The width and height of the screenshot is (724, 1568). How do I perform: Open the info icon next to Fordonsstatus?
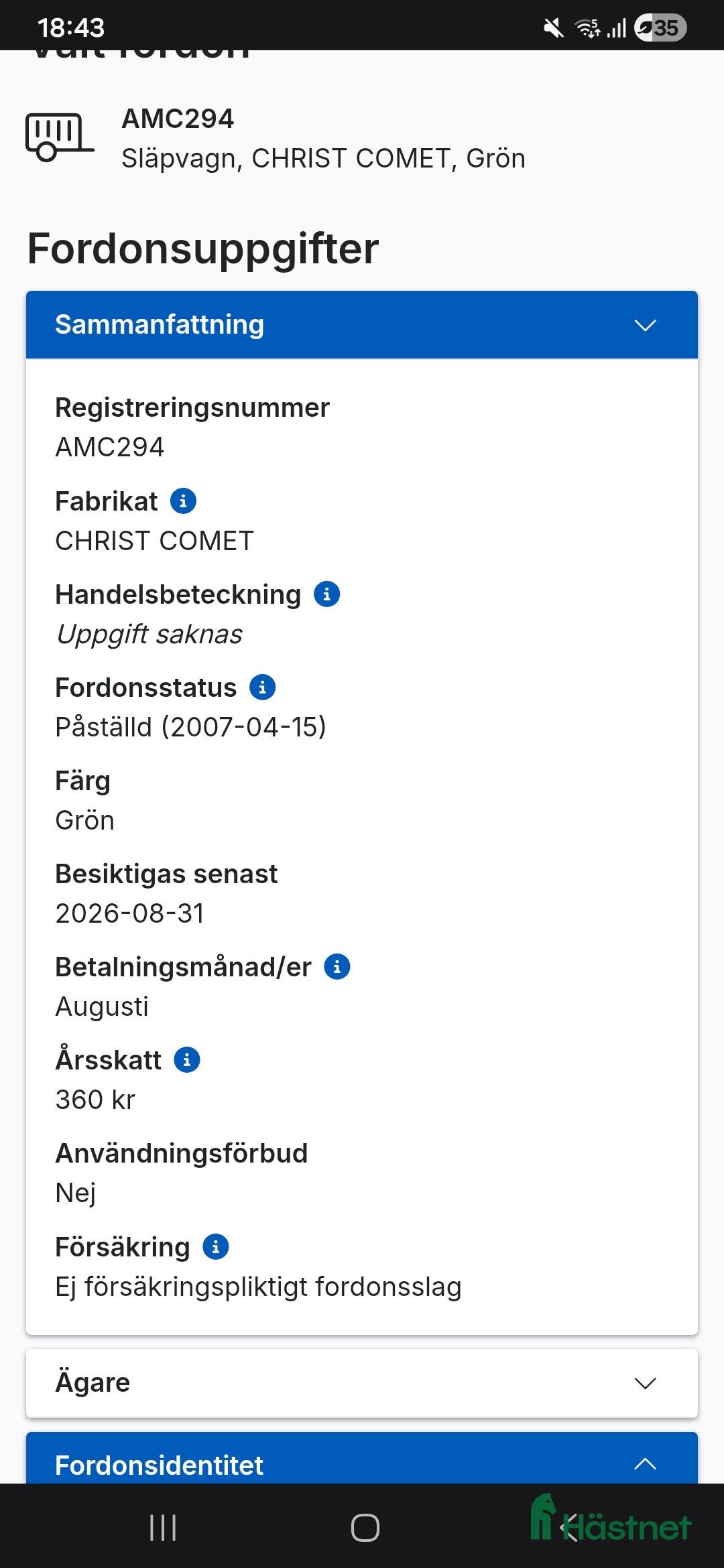(x=262, y=687)
